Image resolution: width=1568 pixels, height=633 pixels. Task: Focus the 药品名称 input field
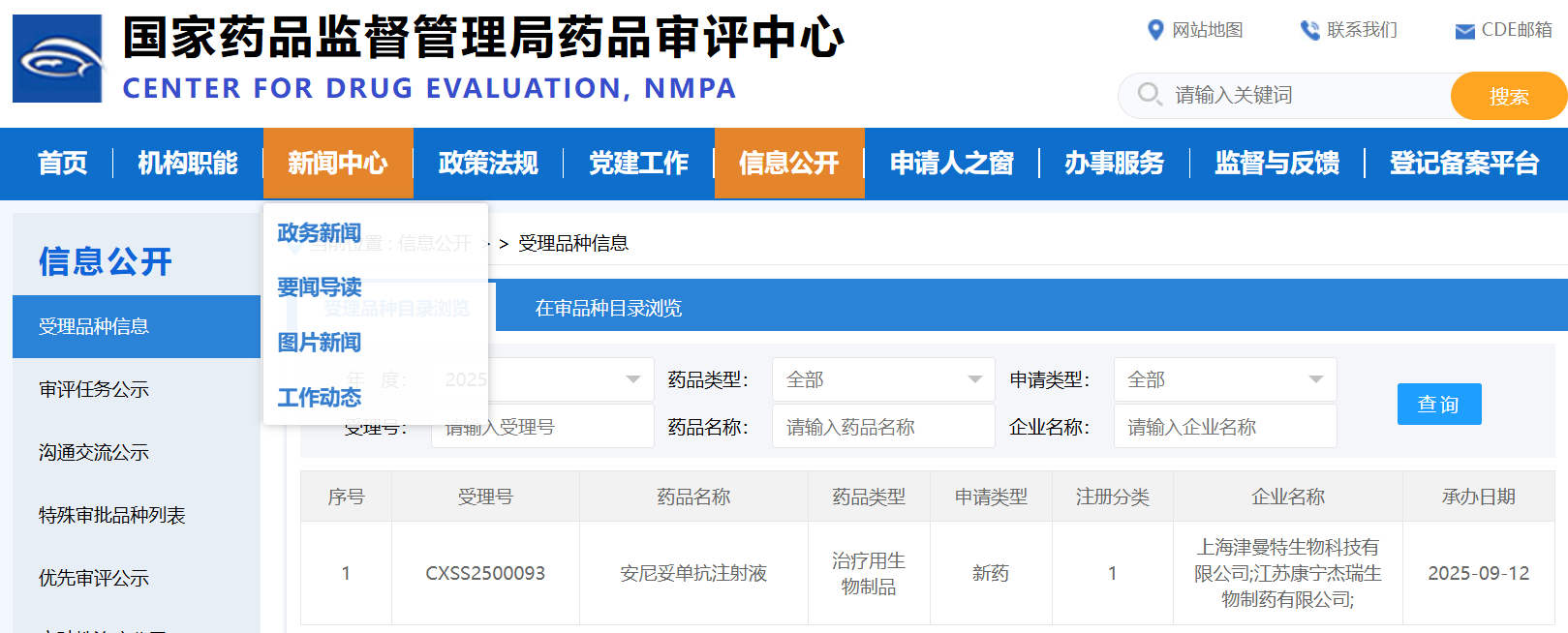click(882, 427)
